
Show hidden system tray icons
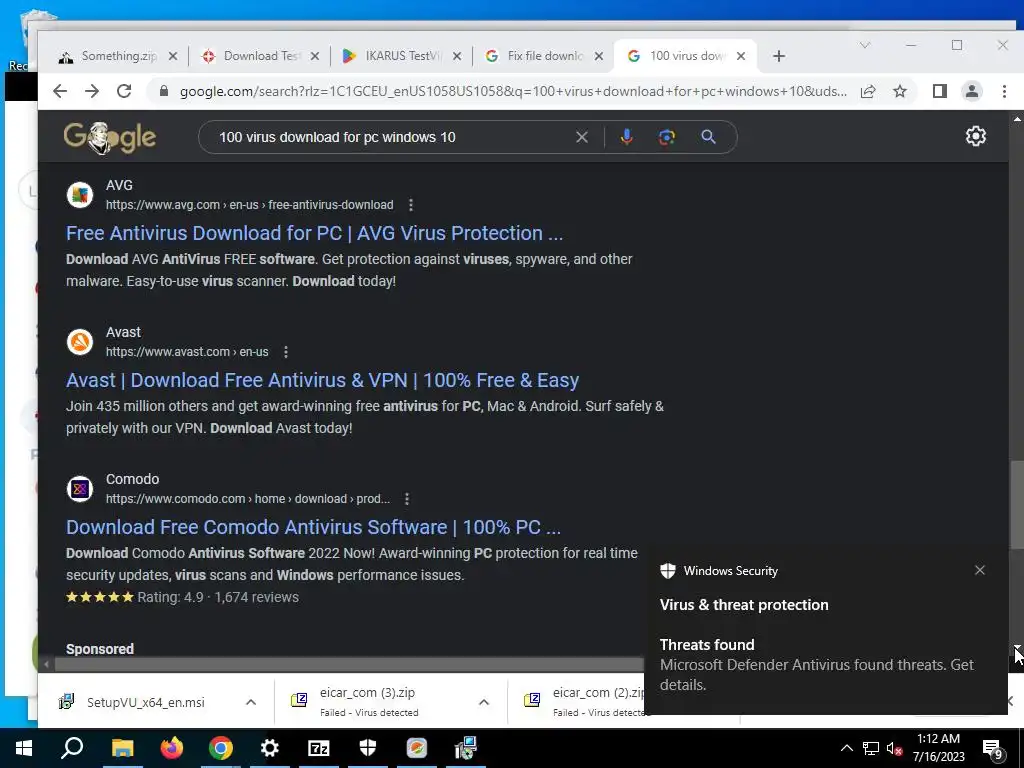(x=846, y=748)
